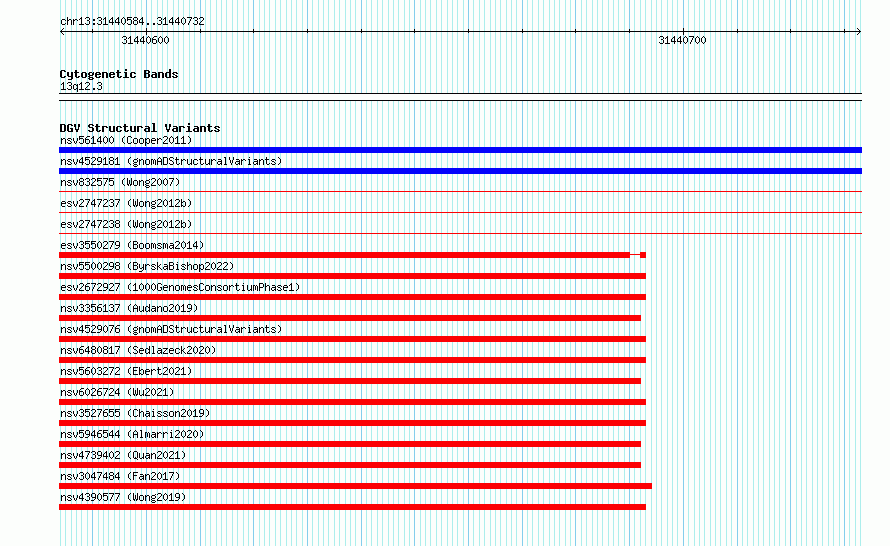
Task: Select the blue bar under nsv4529181
Action: click(460, 171)
